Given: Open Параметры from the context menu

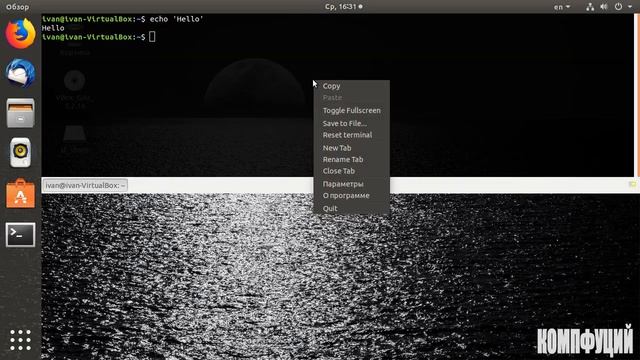Looking at the screenshot, I should pos(351,184).
